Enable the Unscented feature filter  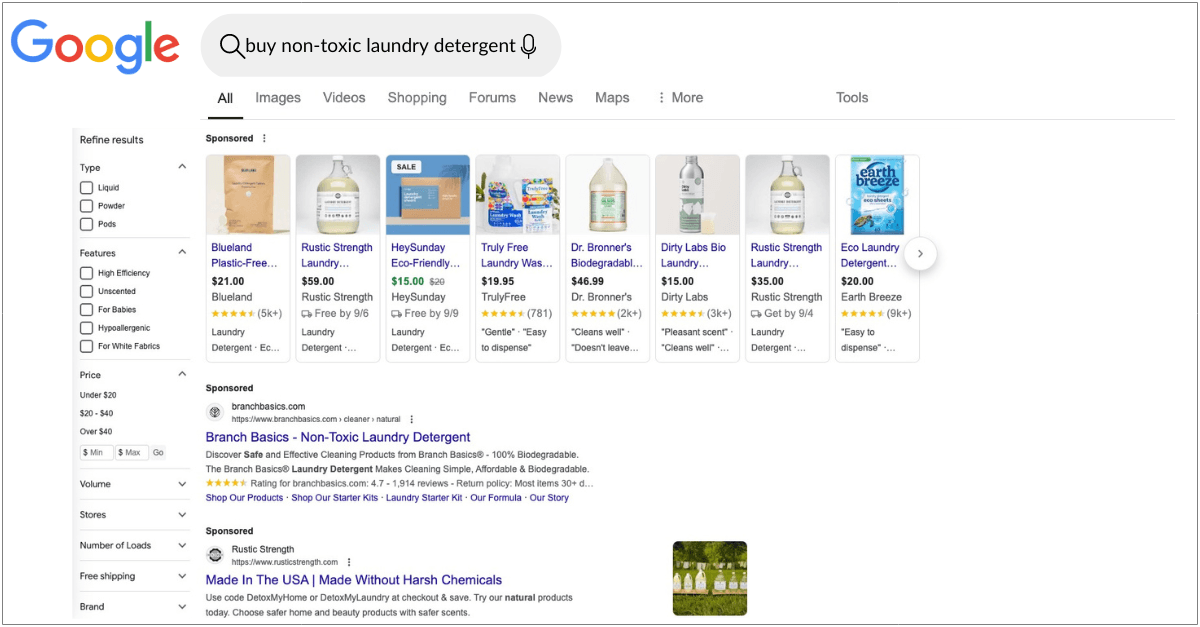[x=87, y=291]
